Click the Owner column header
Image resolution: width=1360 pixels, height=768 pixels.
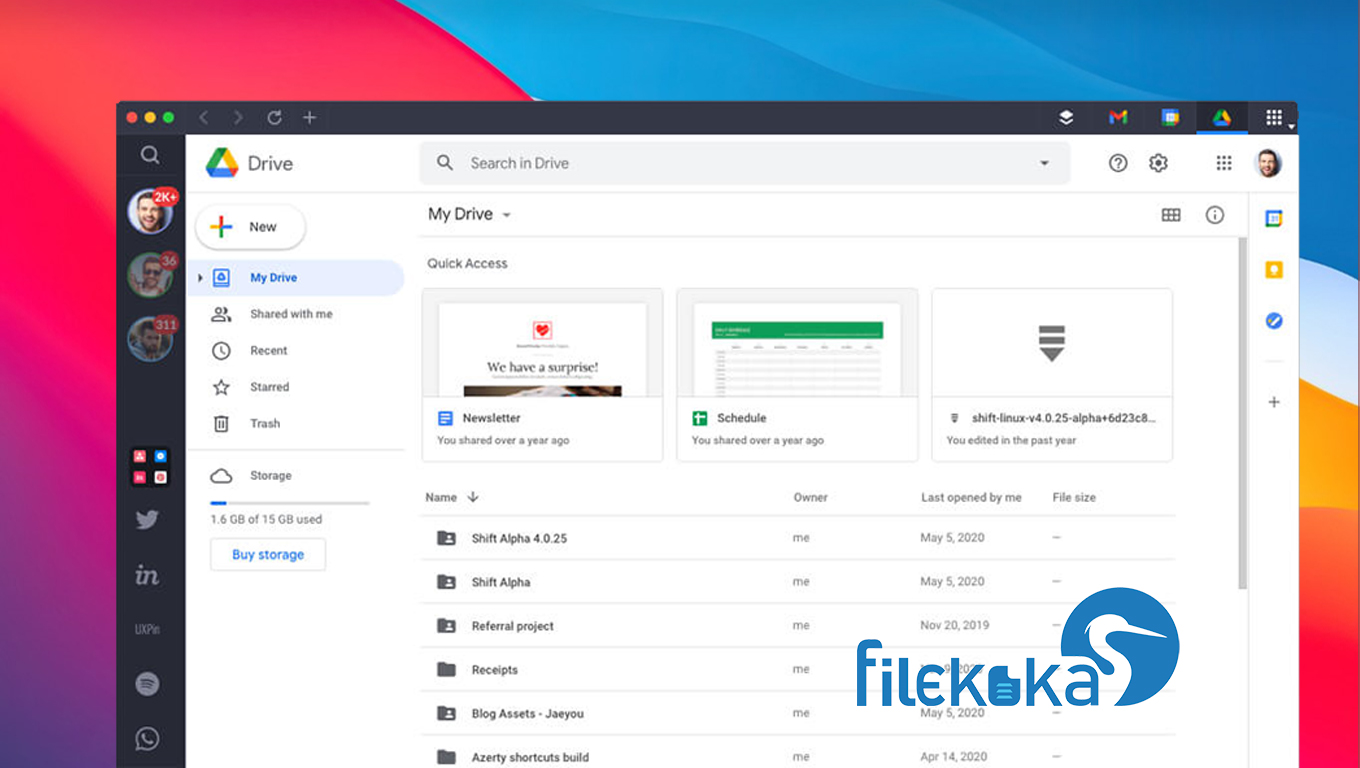click(811, 497)
